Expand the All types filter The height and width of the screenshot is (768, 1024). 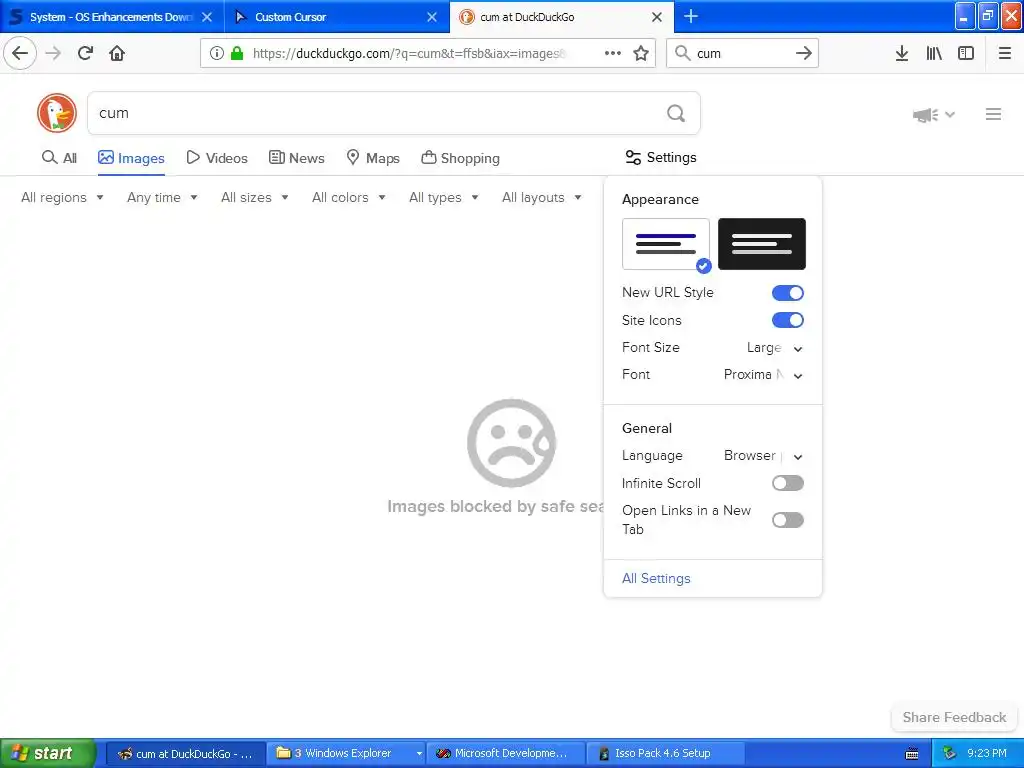click(x=444, y=197)
